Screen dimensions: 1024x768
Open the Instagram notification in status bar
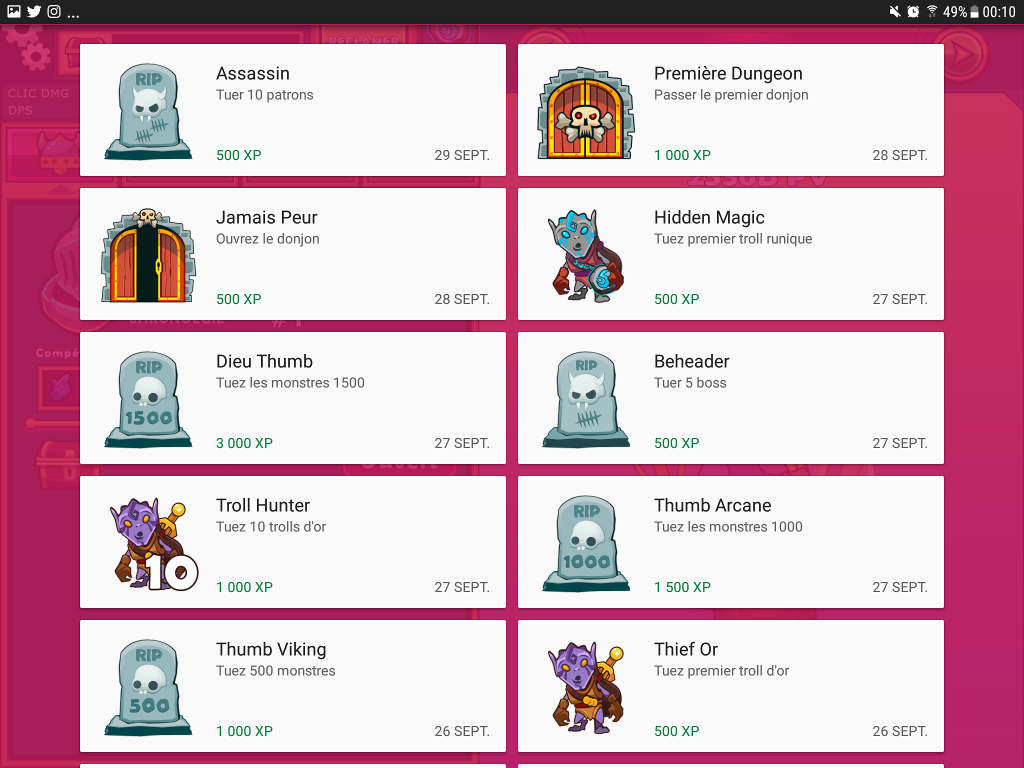tap(54, 11)
